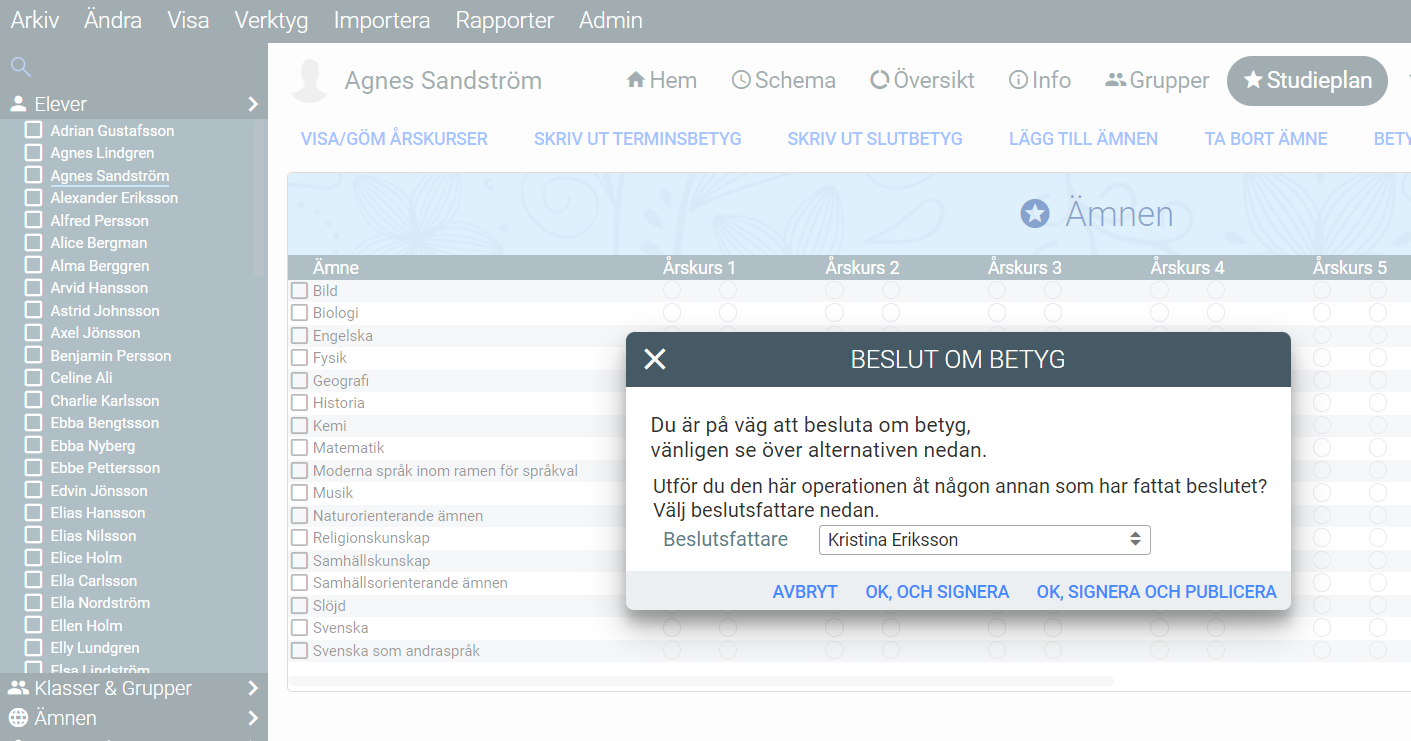Click the search magnifier icon in sidebar
1411x741 pixels.
20,67
